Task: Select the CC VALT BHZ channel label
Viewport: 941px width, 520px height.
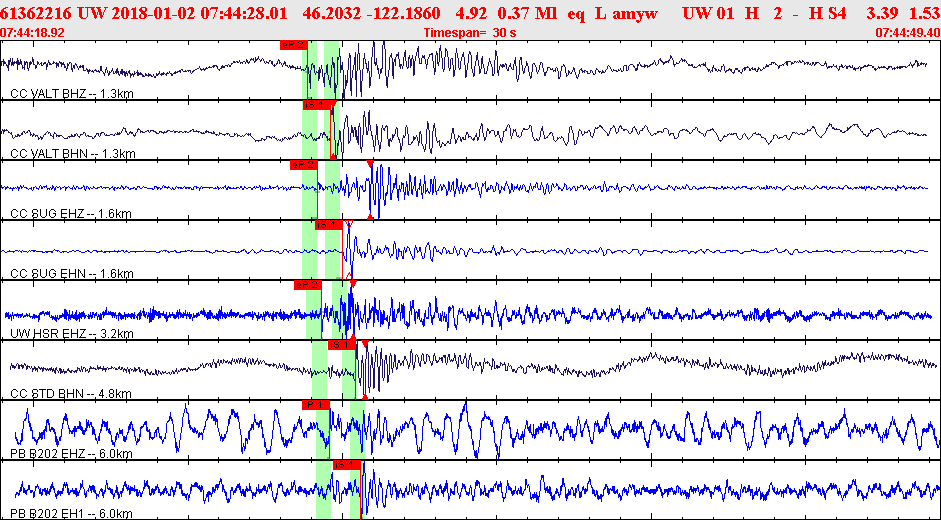Action: tap(72, 94)
